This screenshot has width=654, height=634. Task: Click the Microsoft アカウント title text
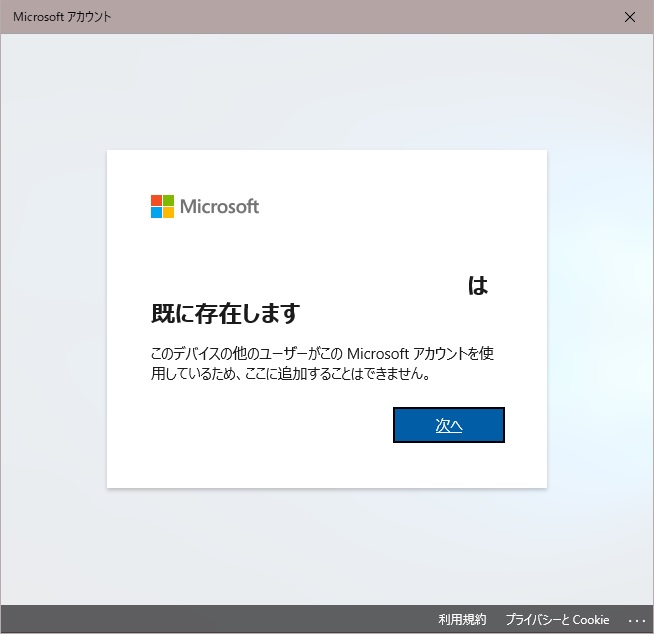pyautogui.click(x=62, y=17)
